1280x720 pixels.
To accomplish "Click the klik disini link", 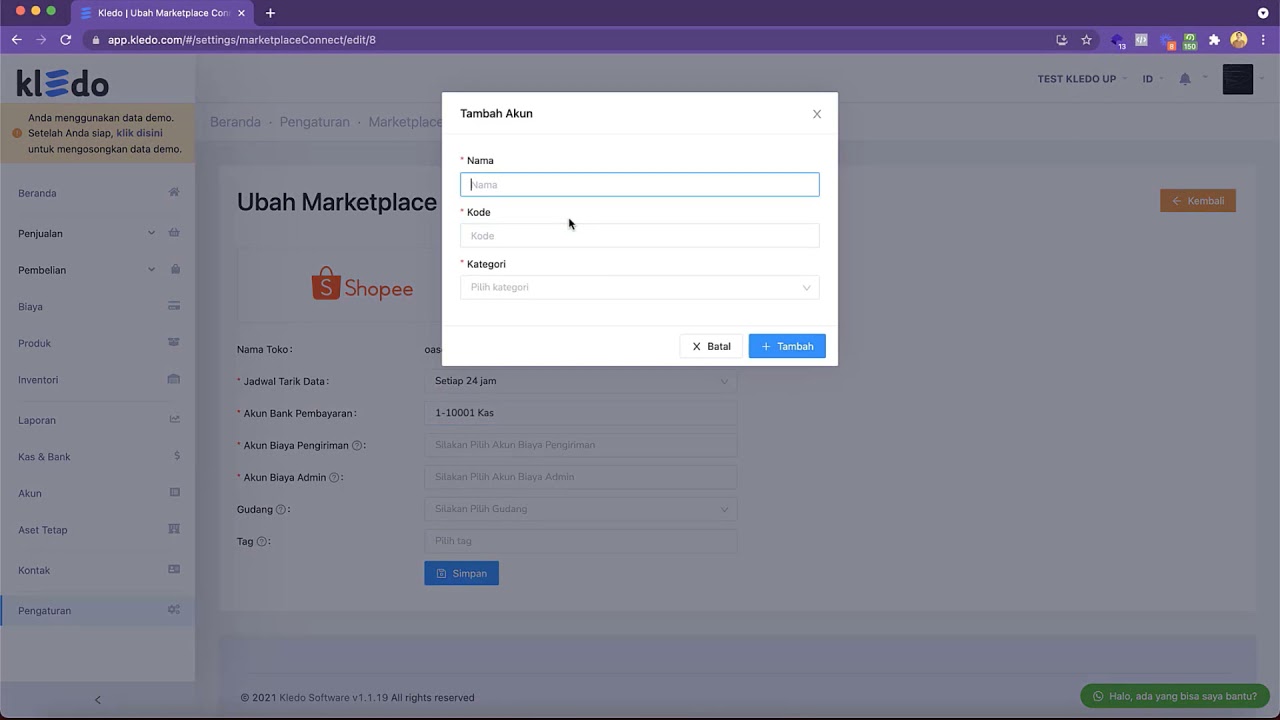I will [139, 133].
